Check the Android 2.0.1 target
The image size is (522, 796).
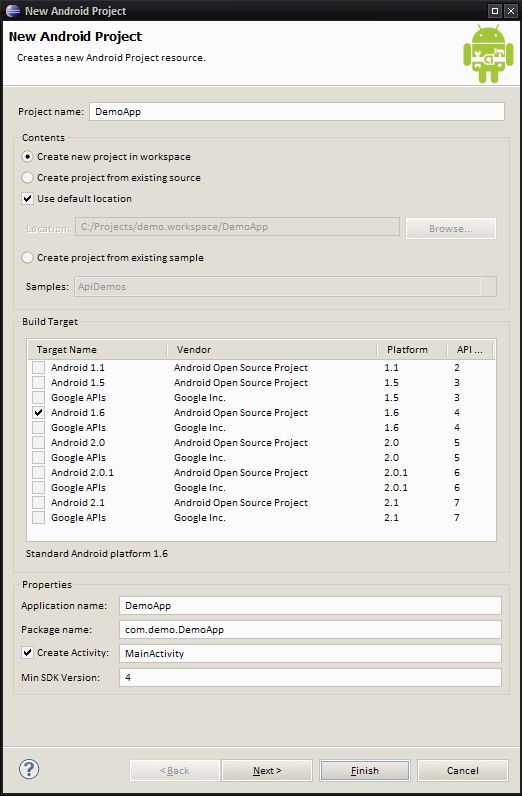pos(38,473)
